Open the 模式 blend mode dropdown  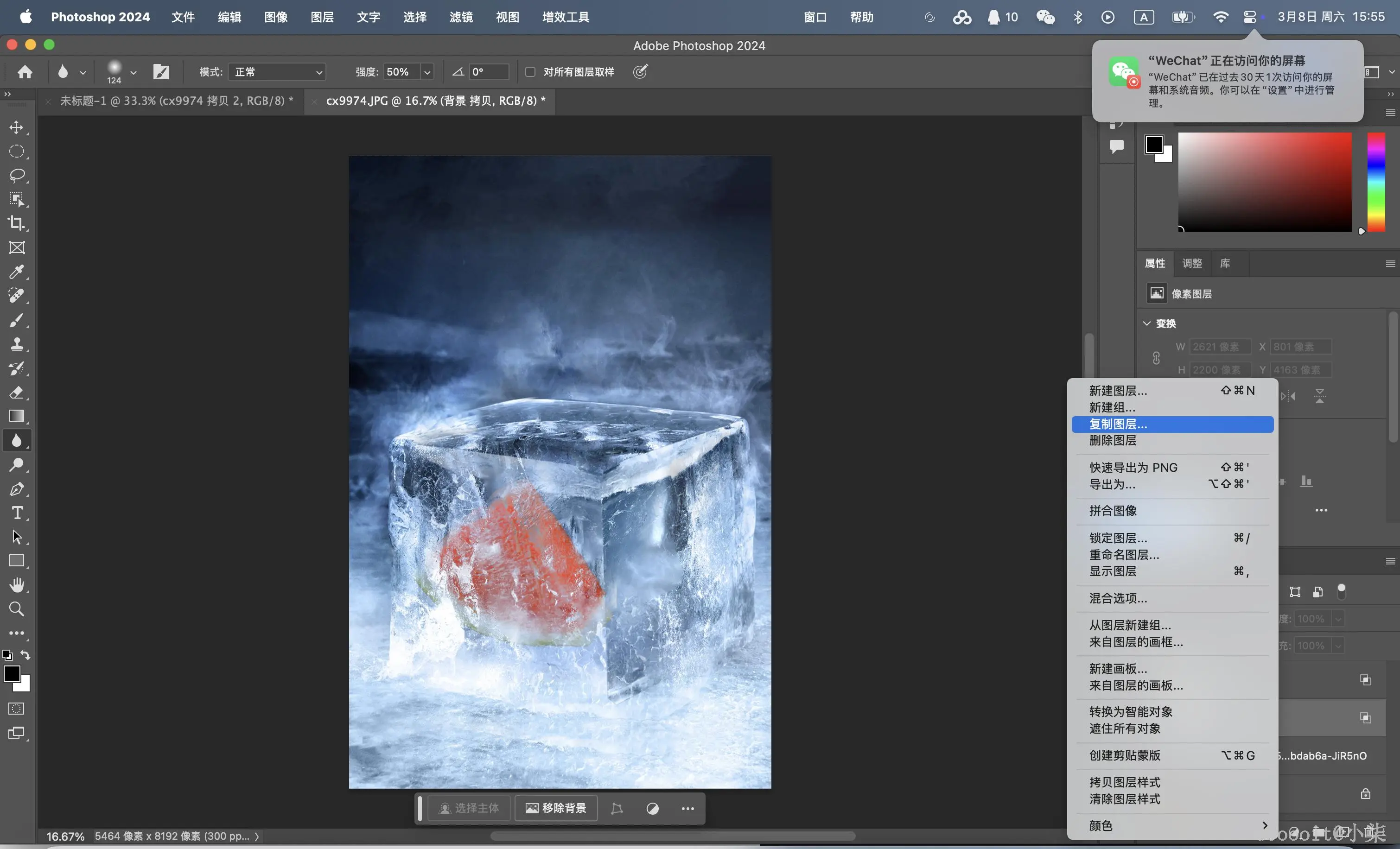click(x=277, y=72)
